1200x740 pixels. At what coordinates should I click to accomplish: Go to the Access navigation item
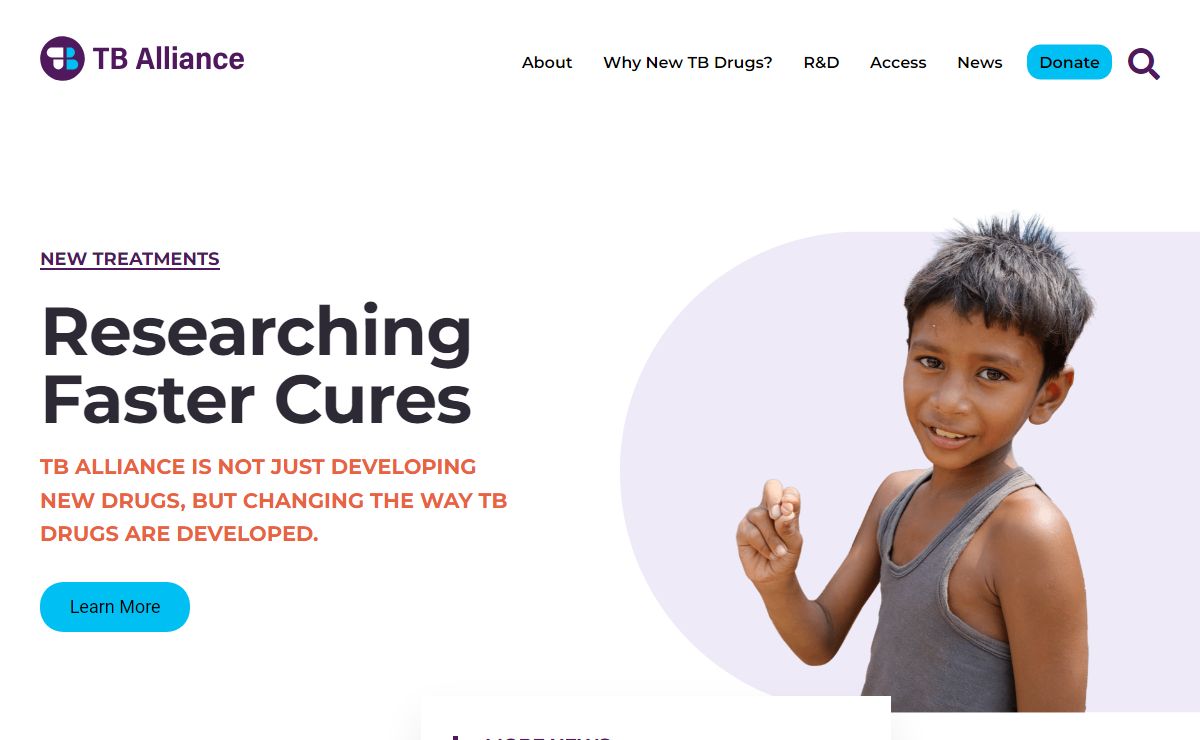tap(898, 62)
